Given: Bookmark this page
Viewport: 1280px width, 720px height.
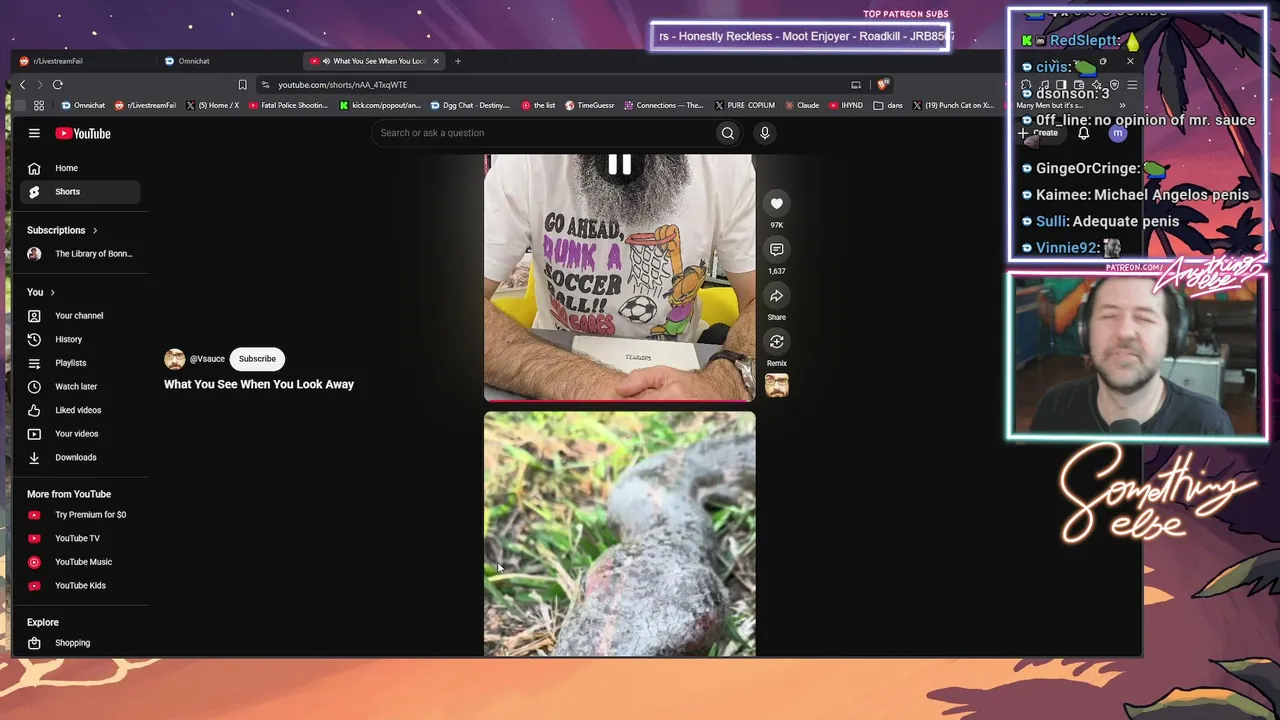Looking at the screenshot, I should (x=242, y=85).
